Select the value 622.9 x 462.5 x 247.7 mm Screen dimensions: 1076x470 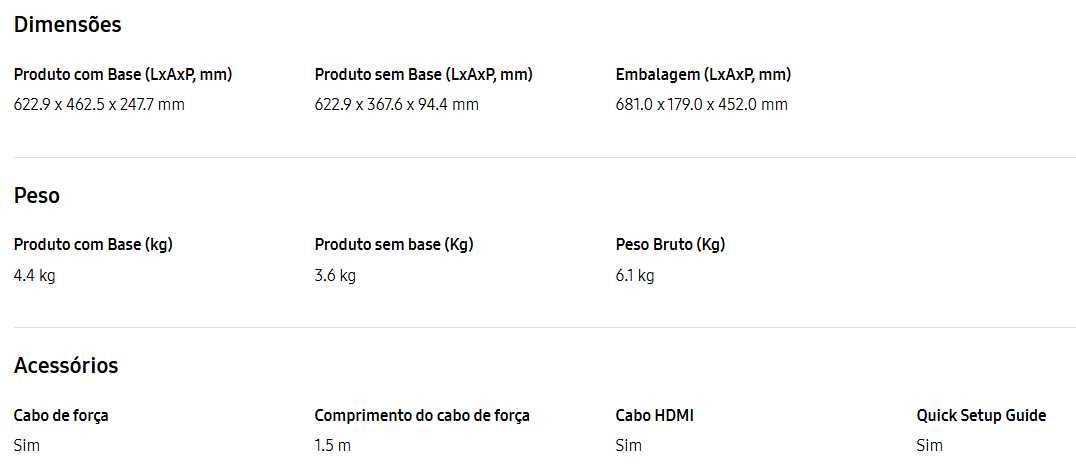pos(99,104)
